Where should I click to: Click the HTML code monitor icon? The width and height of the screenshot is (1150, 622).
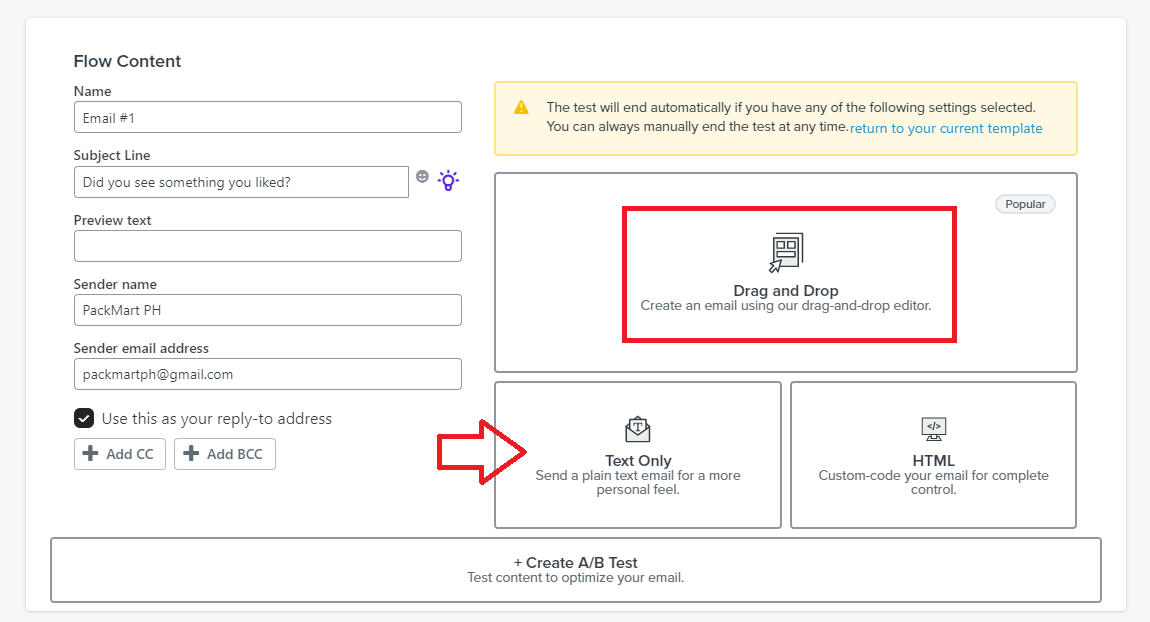coord(934,429)
